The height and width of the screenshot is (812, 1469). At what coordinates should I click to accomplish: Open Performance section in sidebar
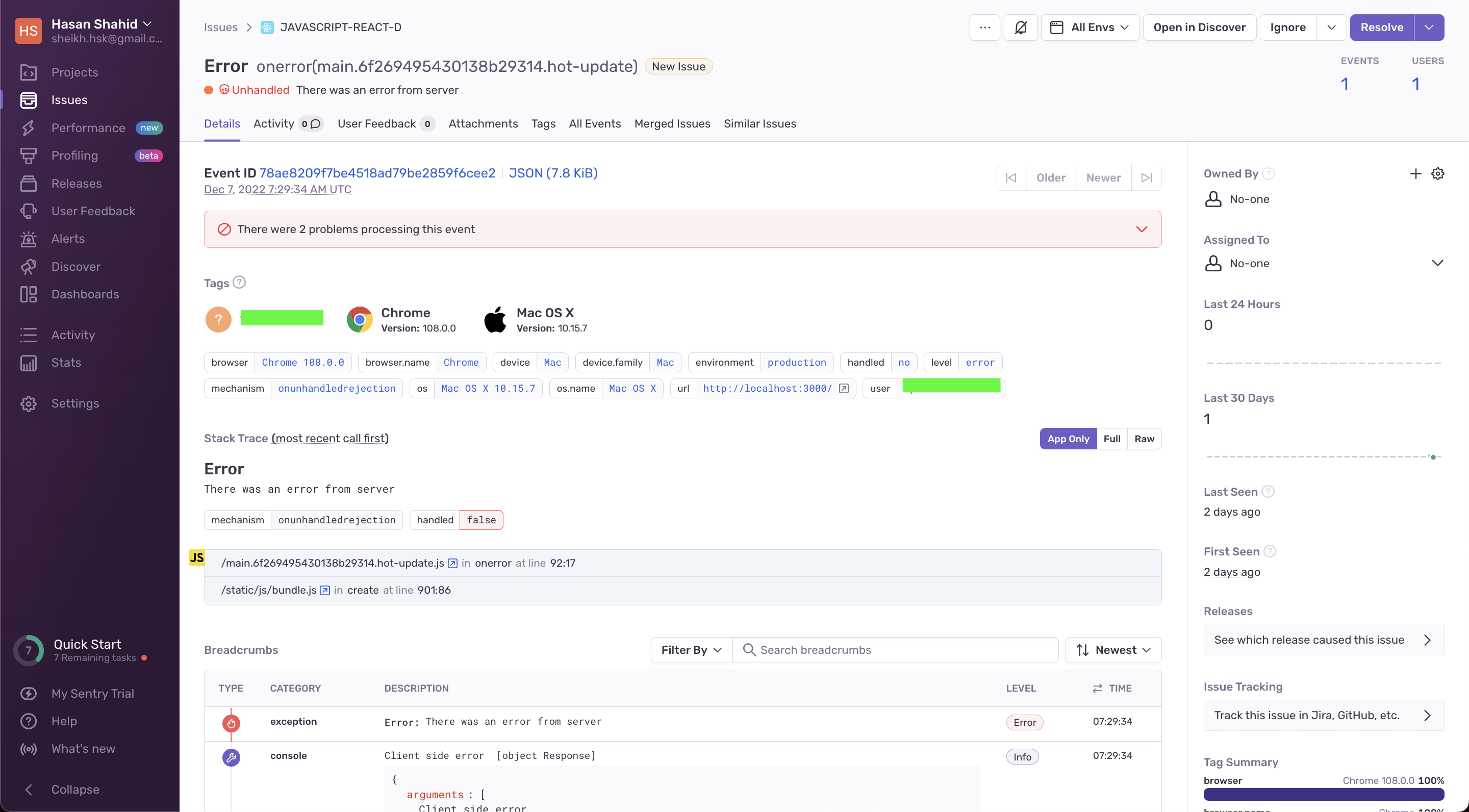88,127
